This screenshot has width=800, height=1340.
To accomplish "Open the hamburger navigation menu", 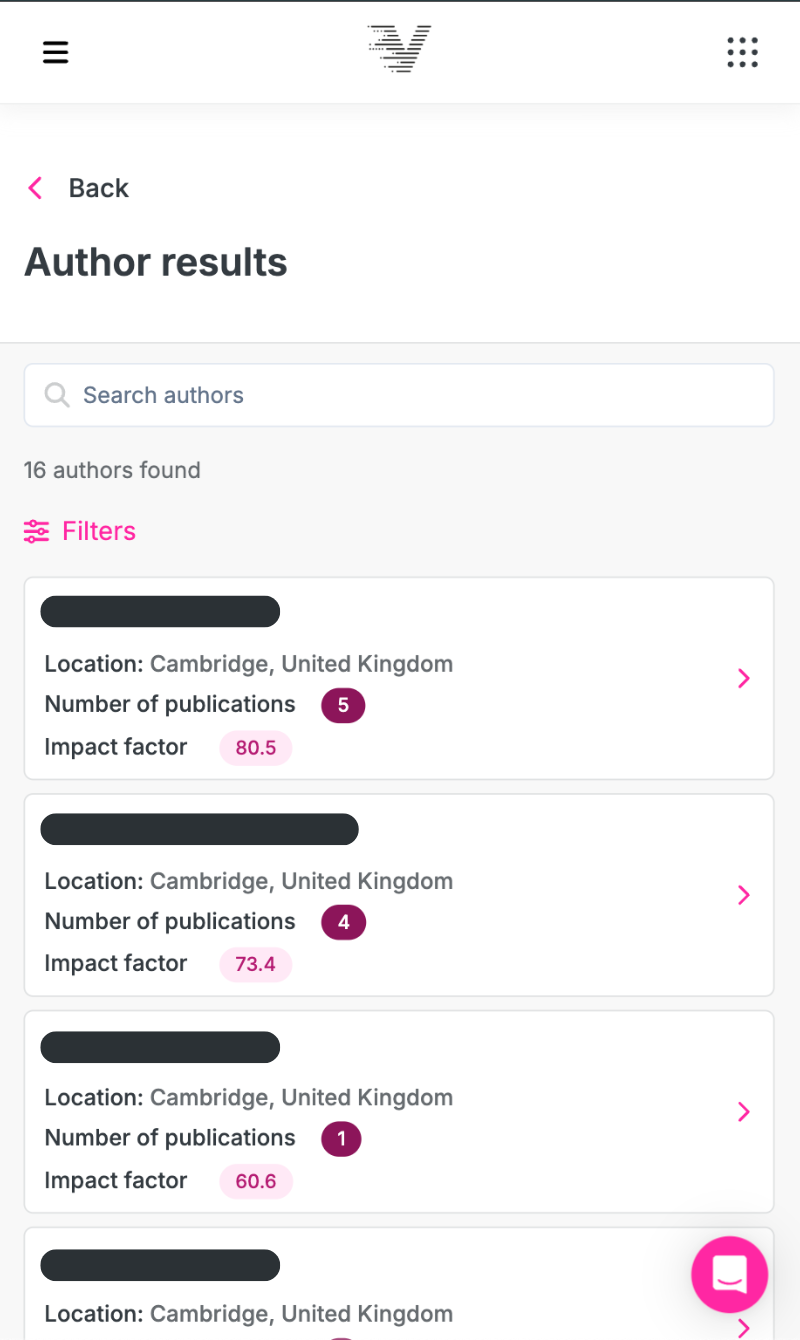I will tap(56, 52).
